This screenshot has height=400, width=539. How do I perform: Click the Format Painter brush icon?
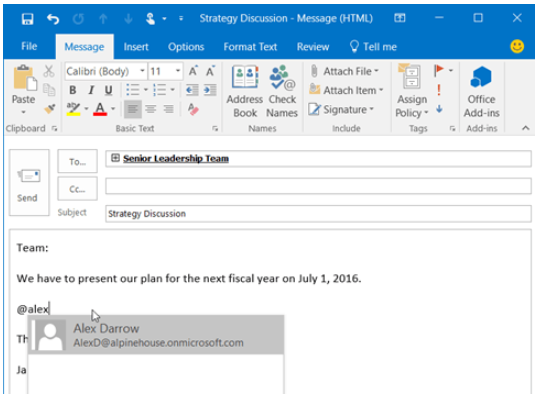tap(50, 109)
